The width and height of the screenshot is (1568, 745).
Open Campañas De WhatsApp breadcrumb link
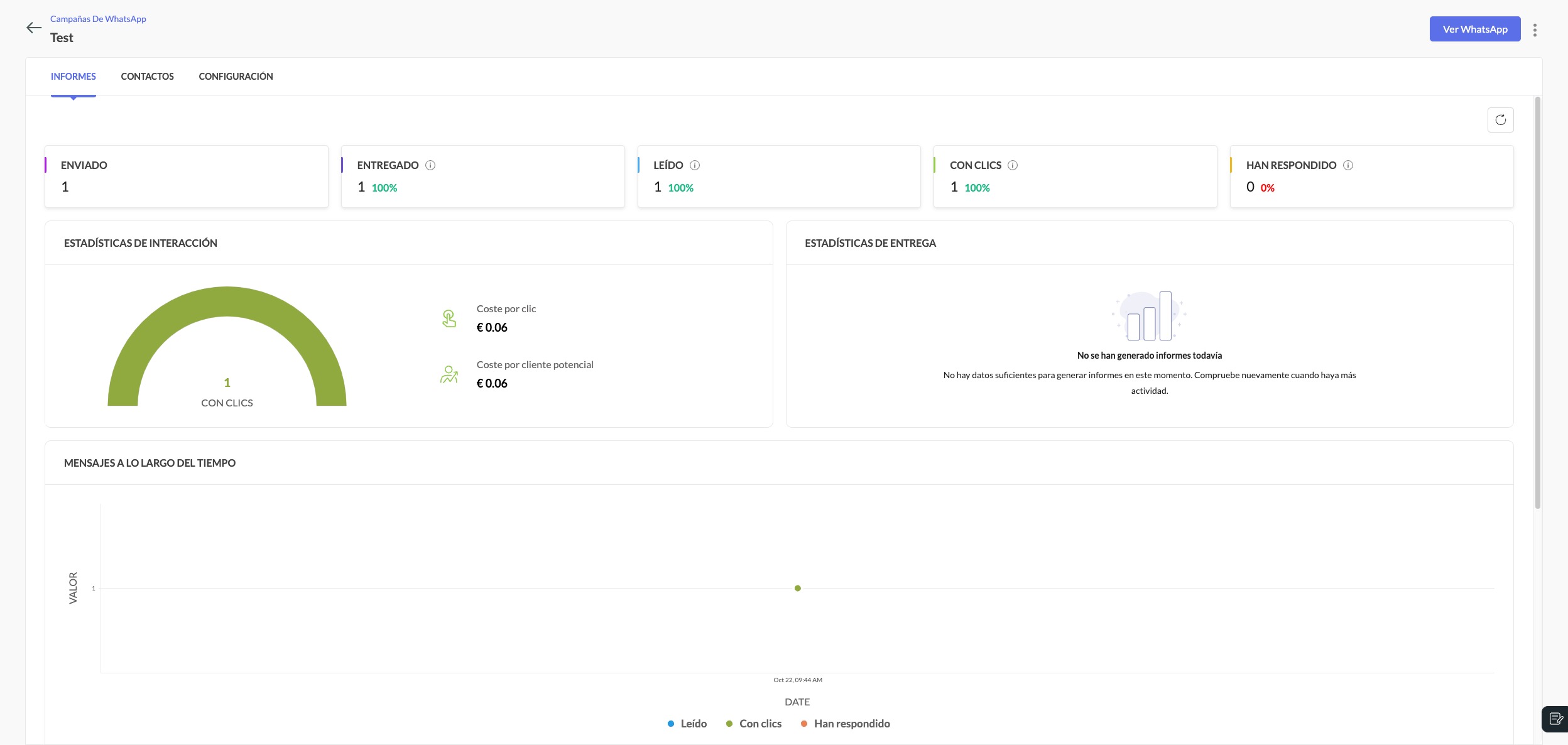click(98, 19)
